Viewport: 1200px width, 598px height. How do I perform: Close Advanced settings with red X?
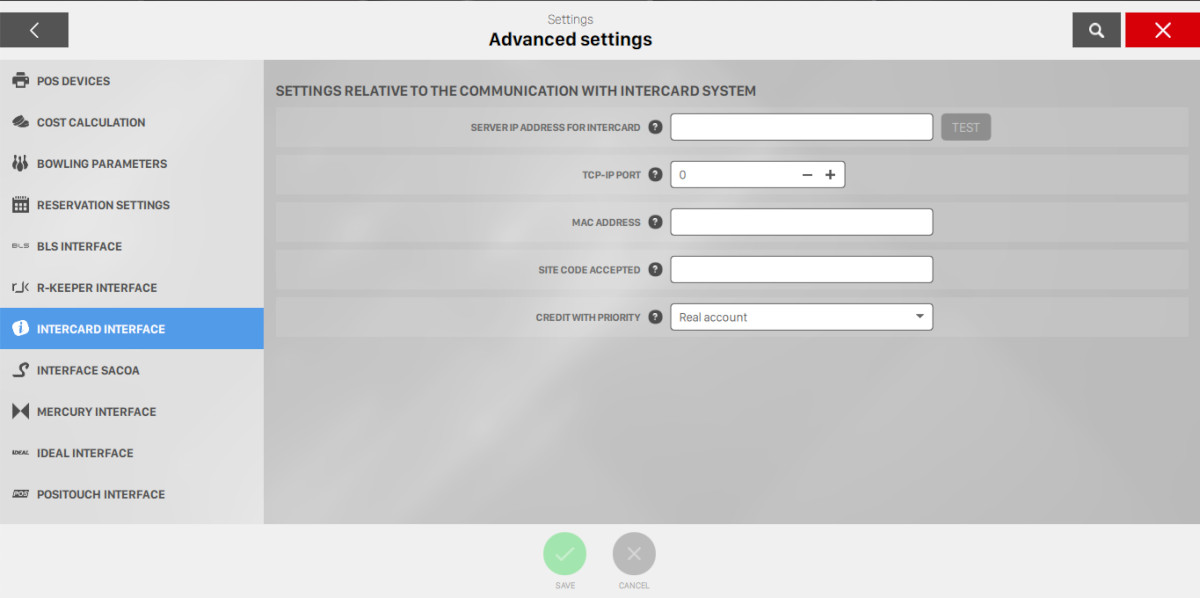tap(1162, 30)
